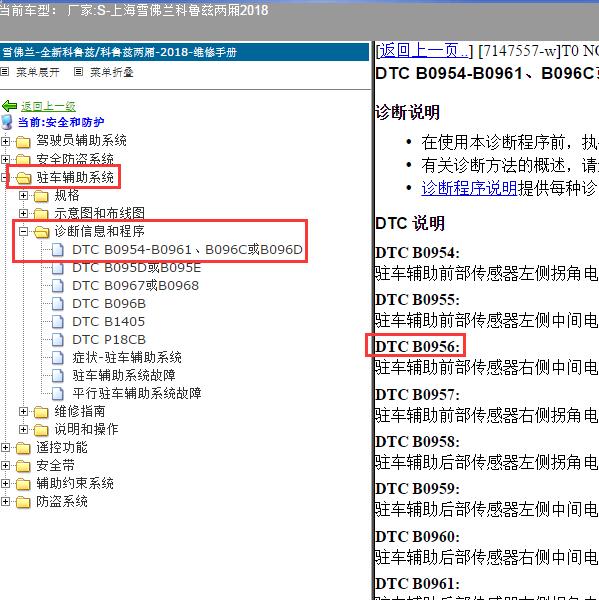Click the 规格 folder icon
The image size is (599, 600).
[41, 196]
